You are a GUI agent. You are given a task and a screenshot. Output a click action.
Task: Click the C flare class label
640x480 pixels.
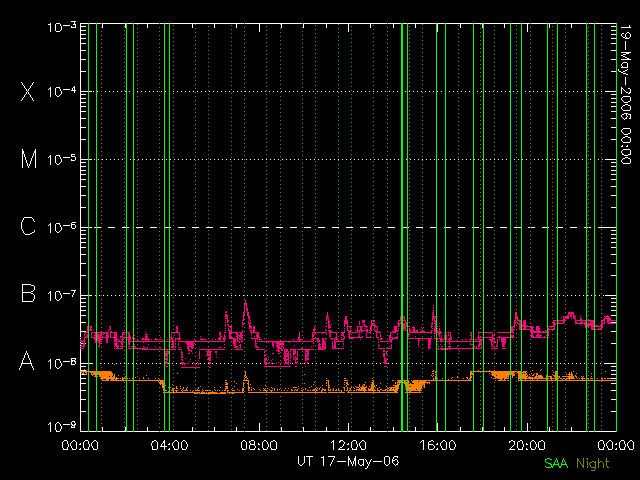click(x=28, y=227)
